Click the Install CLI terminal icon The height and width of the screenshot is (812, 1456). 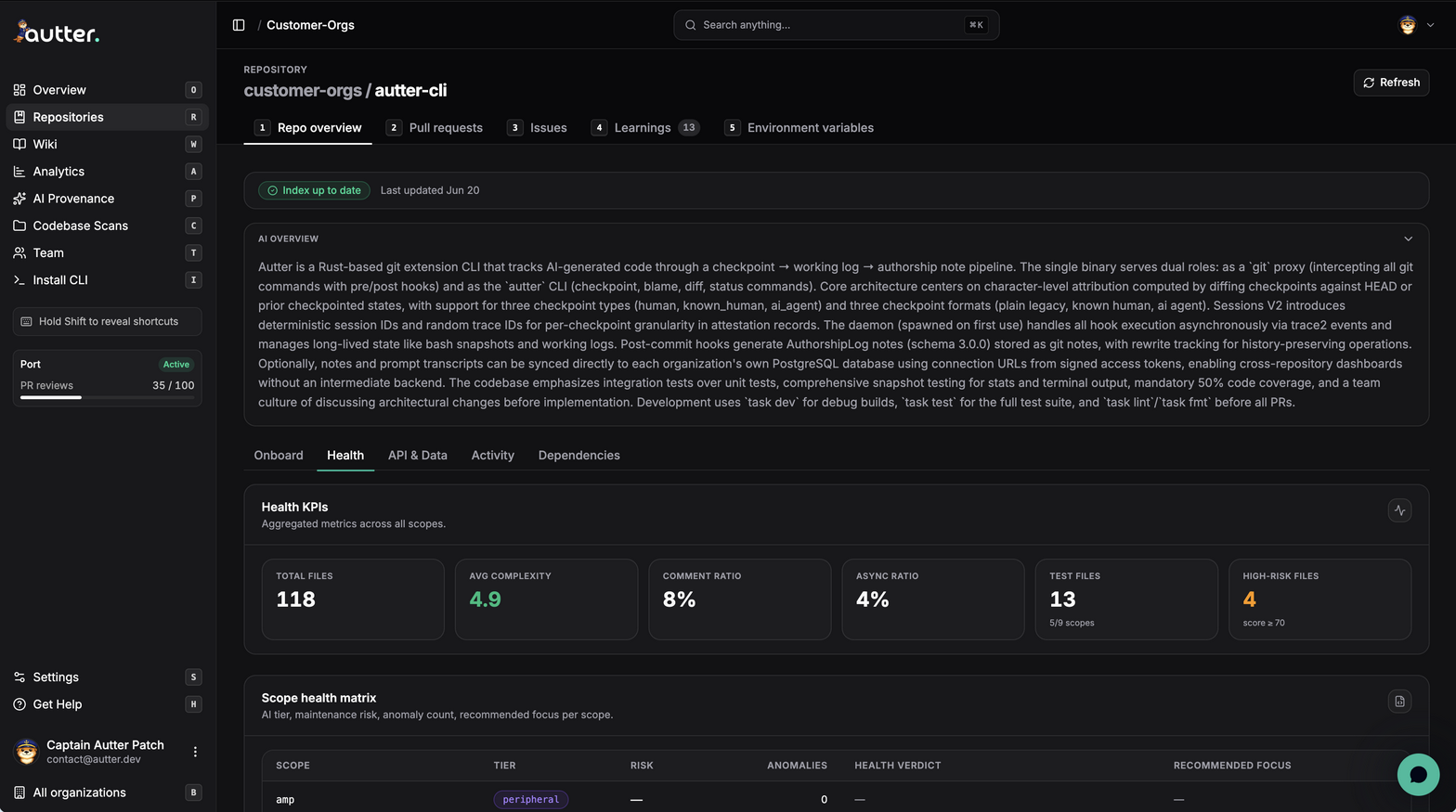click(19, 280)
